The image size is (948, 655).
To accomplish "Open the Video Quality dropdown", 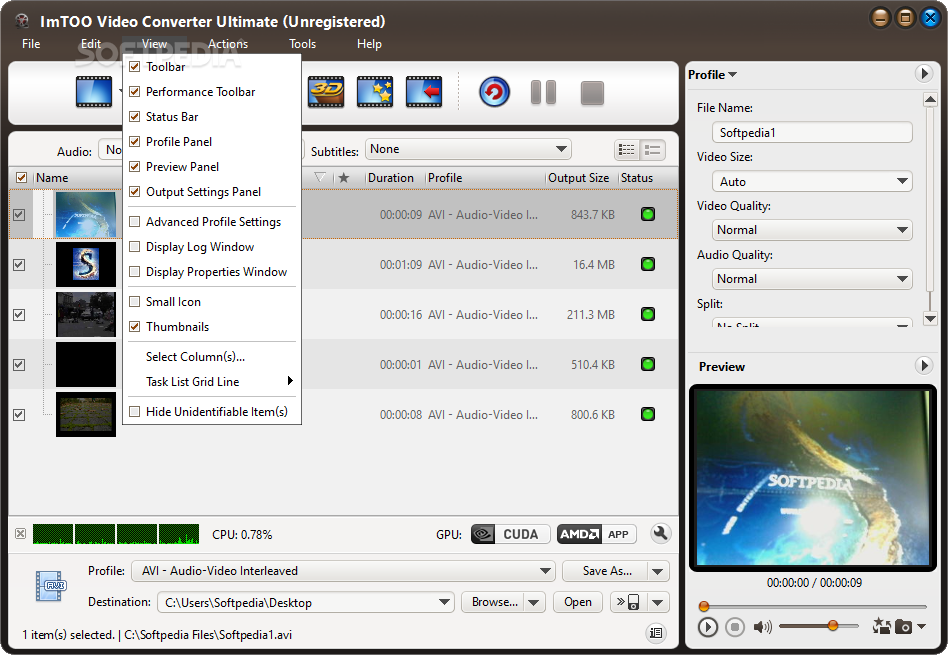I will coord(812,230).
